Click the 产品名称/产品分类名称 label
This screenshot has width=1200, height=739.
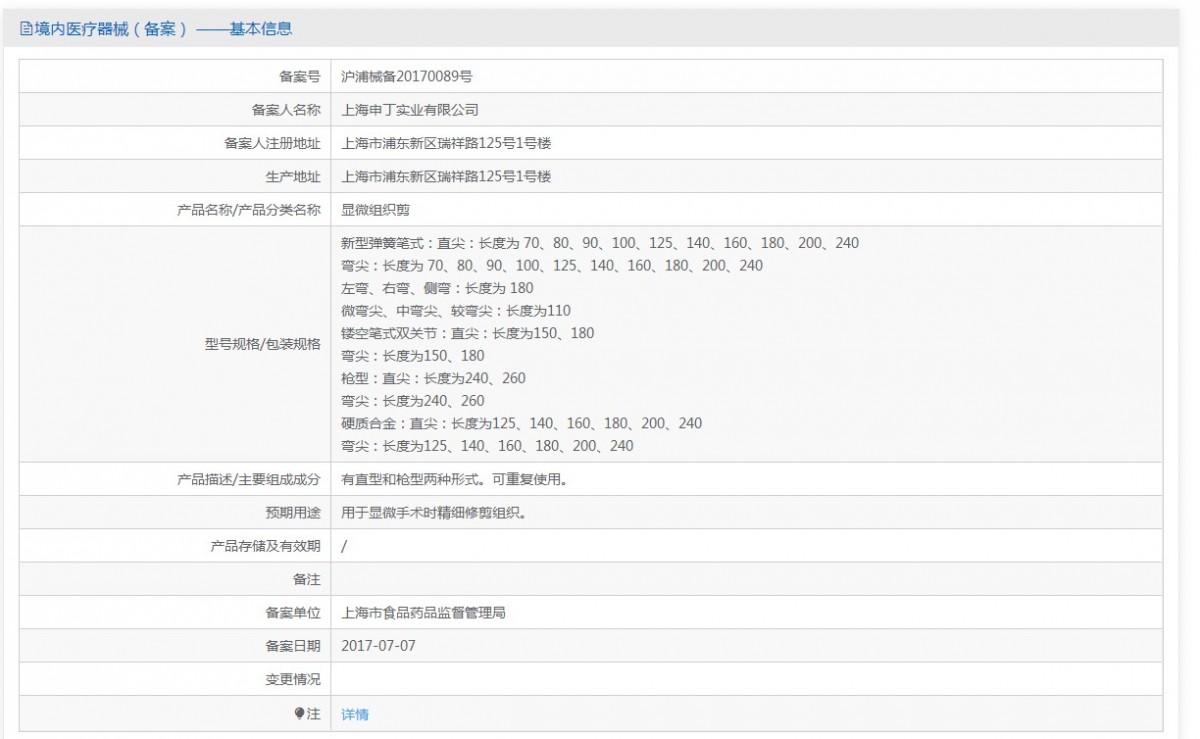tap(248, 210)
